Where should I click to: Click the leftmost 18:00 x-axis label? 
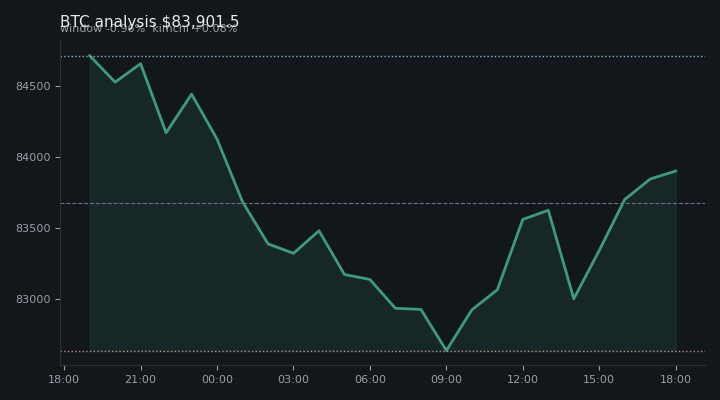pyautogui.click(x=64, y=379)
